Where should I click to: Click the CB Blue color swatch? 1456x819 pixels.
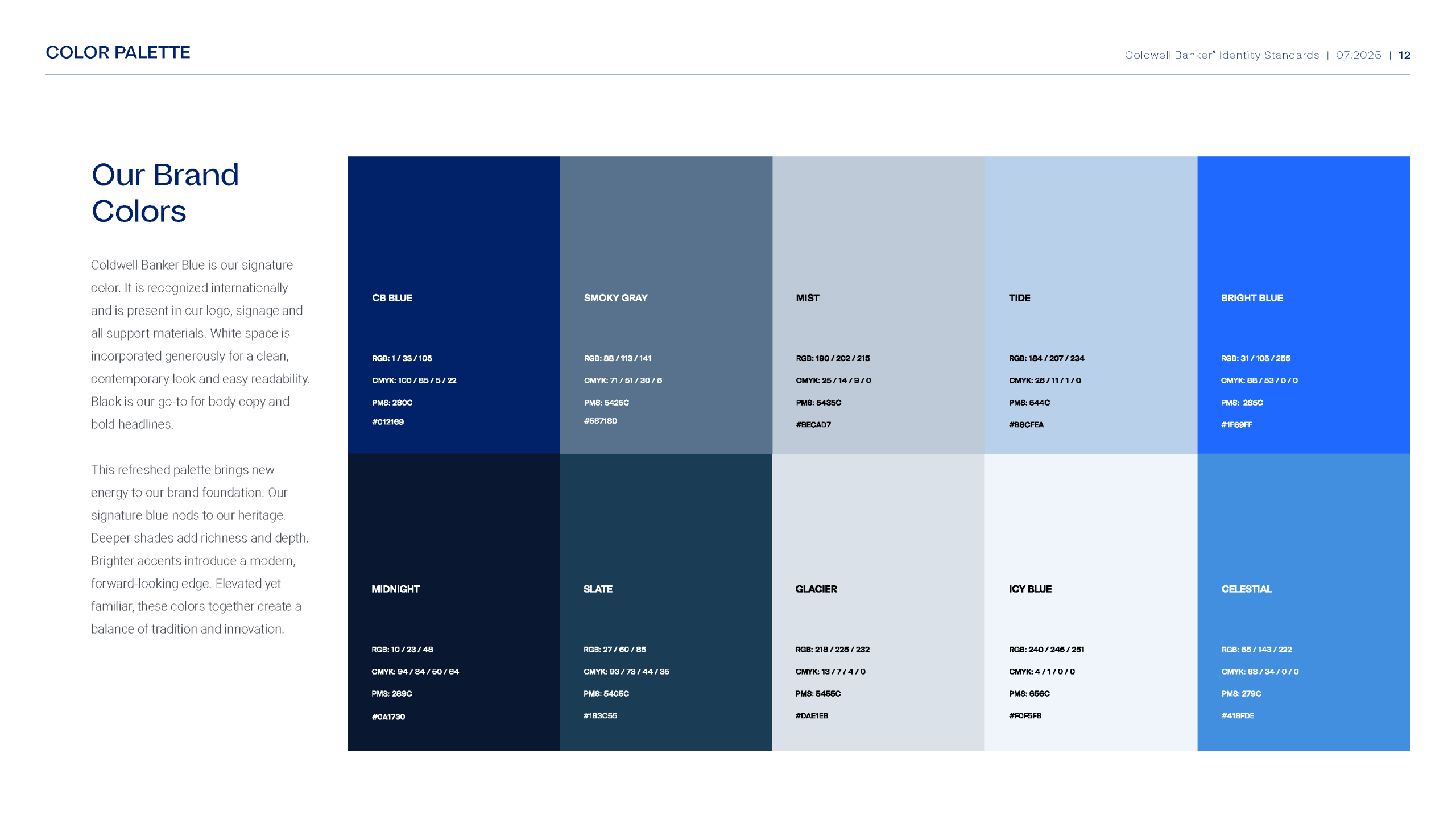coord(453,227)
